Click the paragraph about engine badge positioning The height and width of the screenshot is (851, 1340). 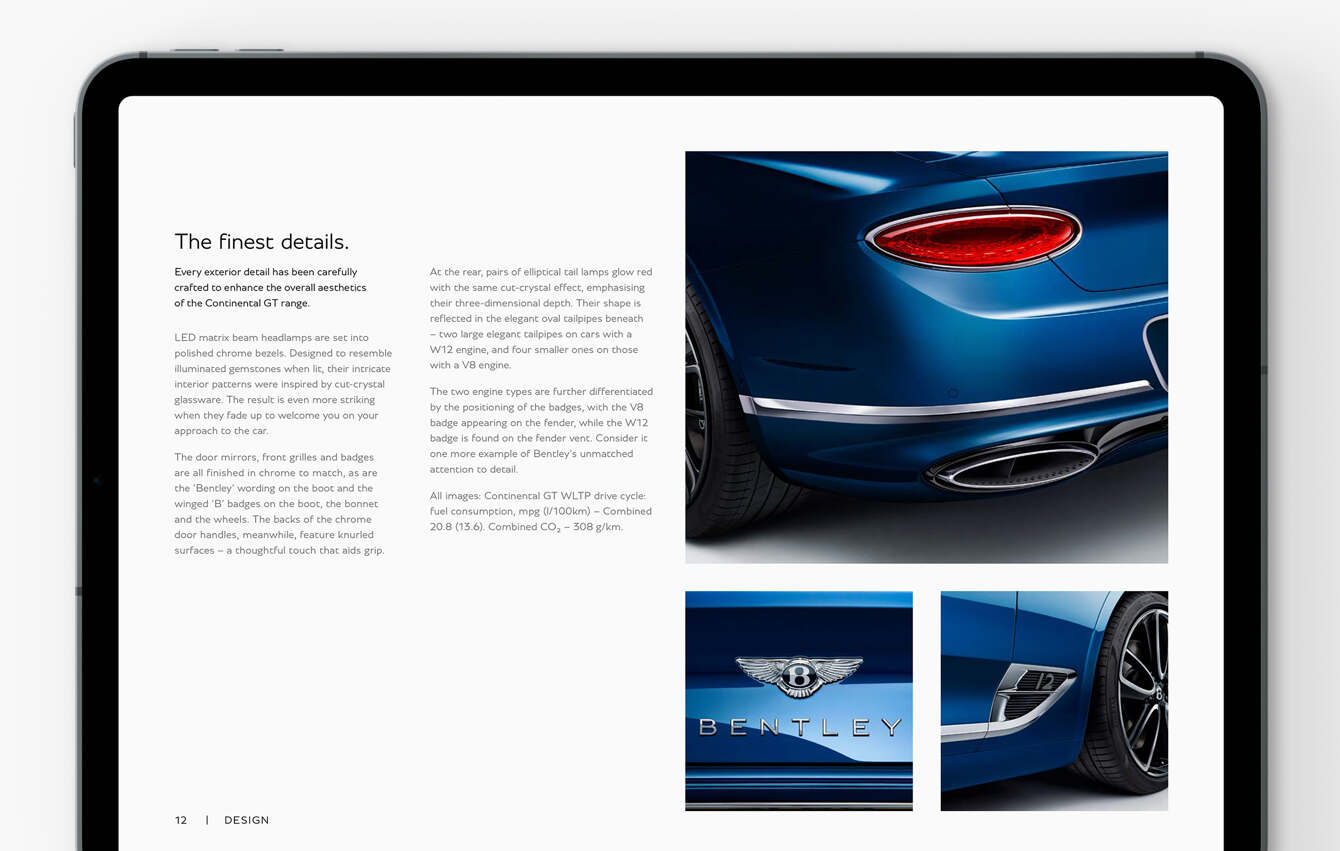(x=541, y=430)
